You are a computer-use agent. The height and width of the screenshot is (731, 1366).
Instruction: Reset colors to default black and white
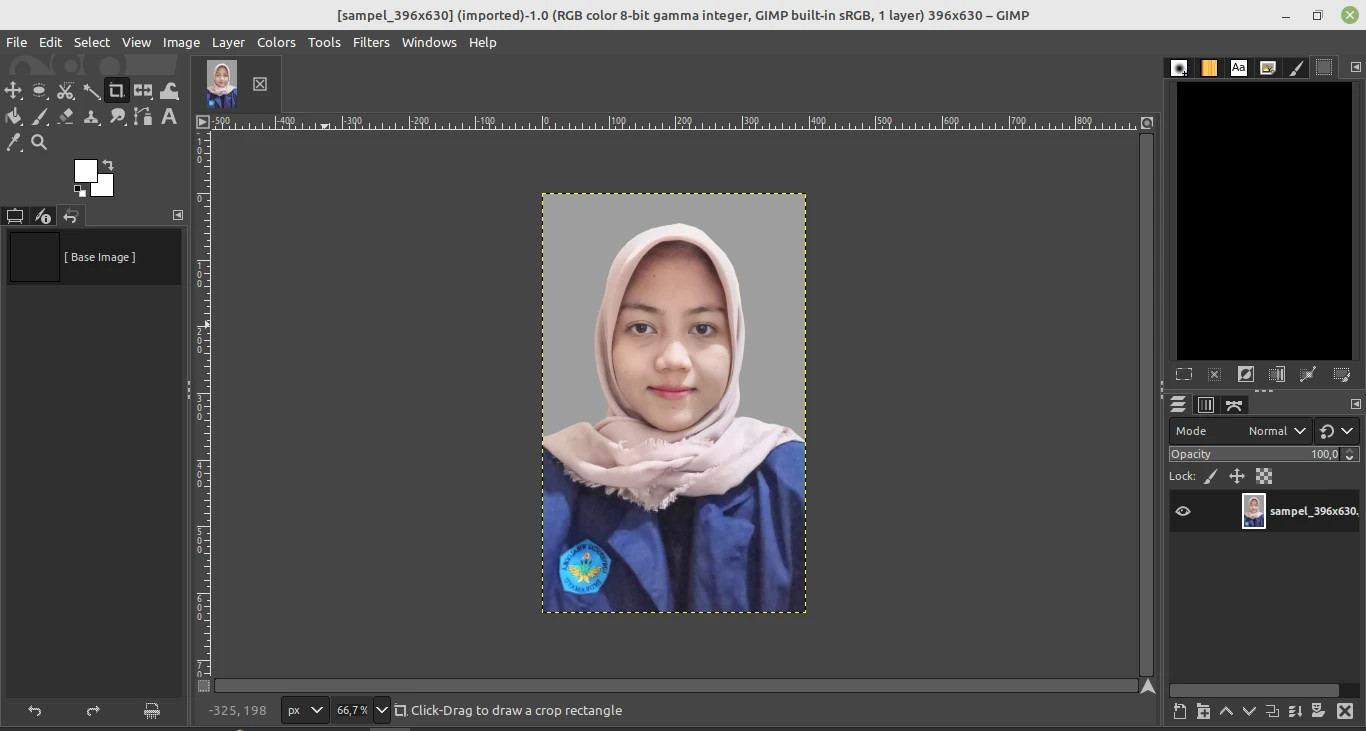[x=79, y=190]
